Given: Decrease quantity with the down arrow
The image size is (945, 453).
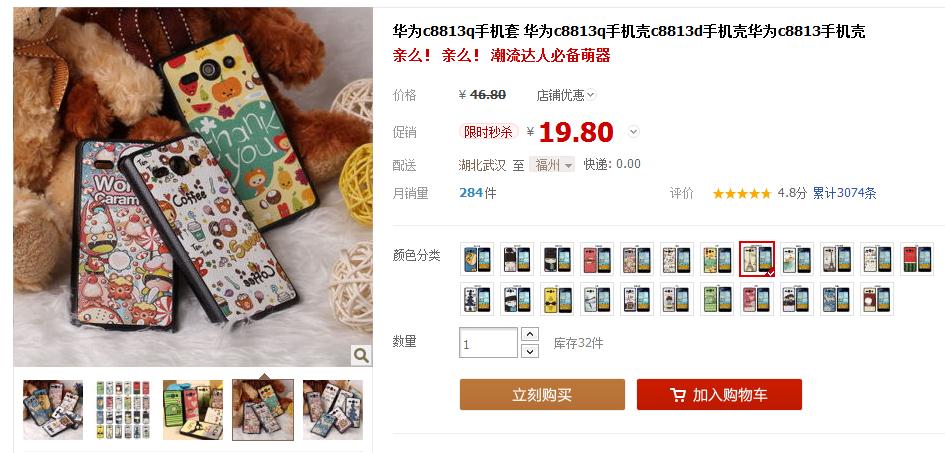Looking at the screenshot, I should click(x=530, y=351).
